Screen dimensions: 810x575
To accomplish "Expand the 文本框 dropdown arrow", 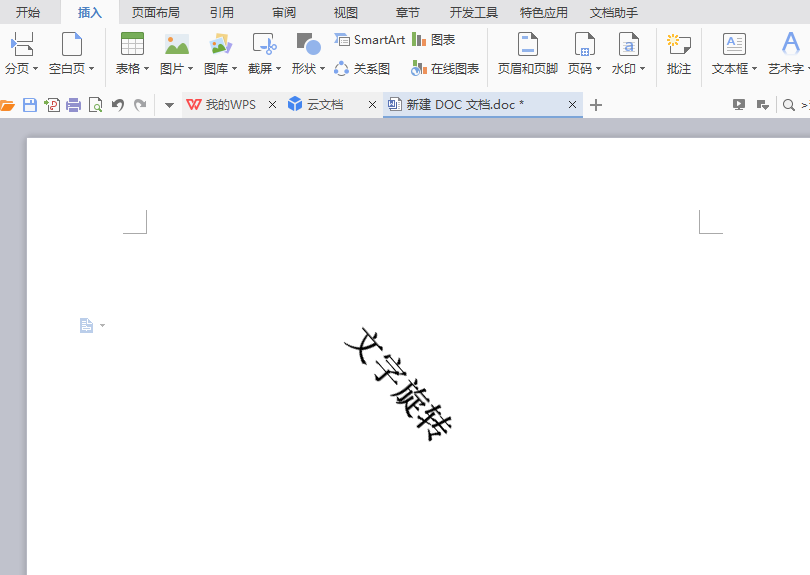I will [754, 69].
